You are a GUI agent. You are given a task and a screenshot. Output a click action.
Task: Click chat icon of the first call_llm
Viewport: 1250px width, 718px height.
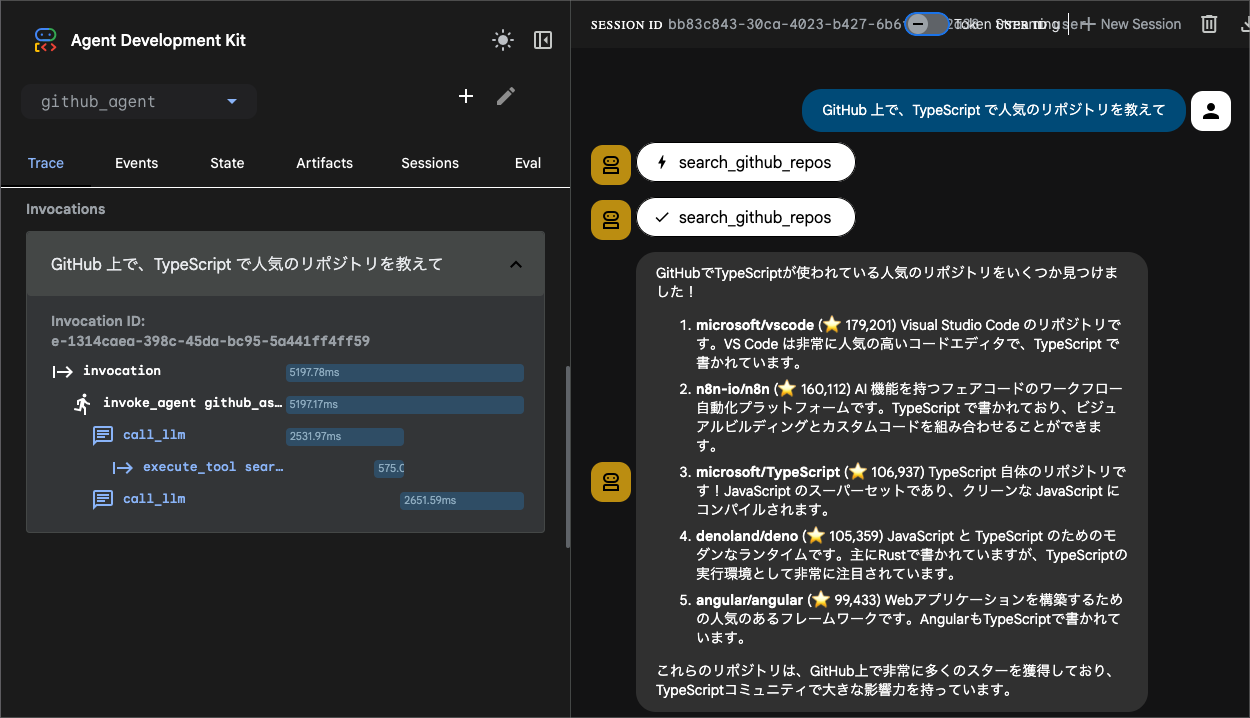(x=103, y=436)
